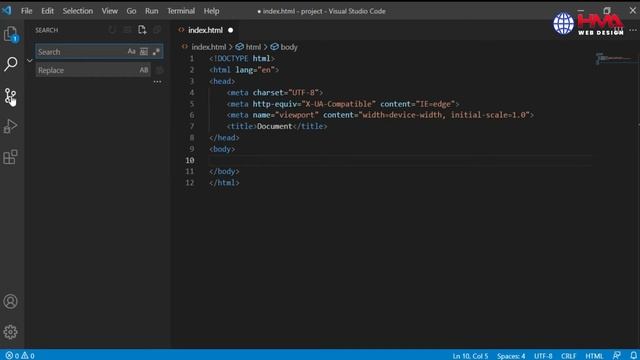
Task: Open the View menu
Action: click(x=110, y=11)
